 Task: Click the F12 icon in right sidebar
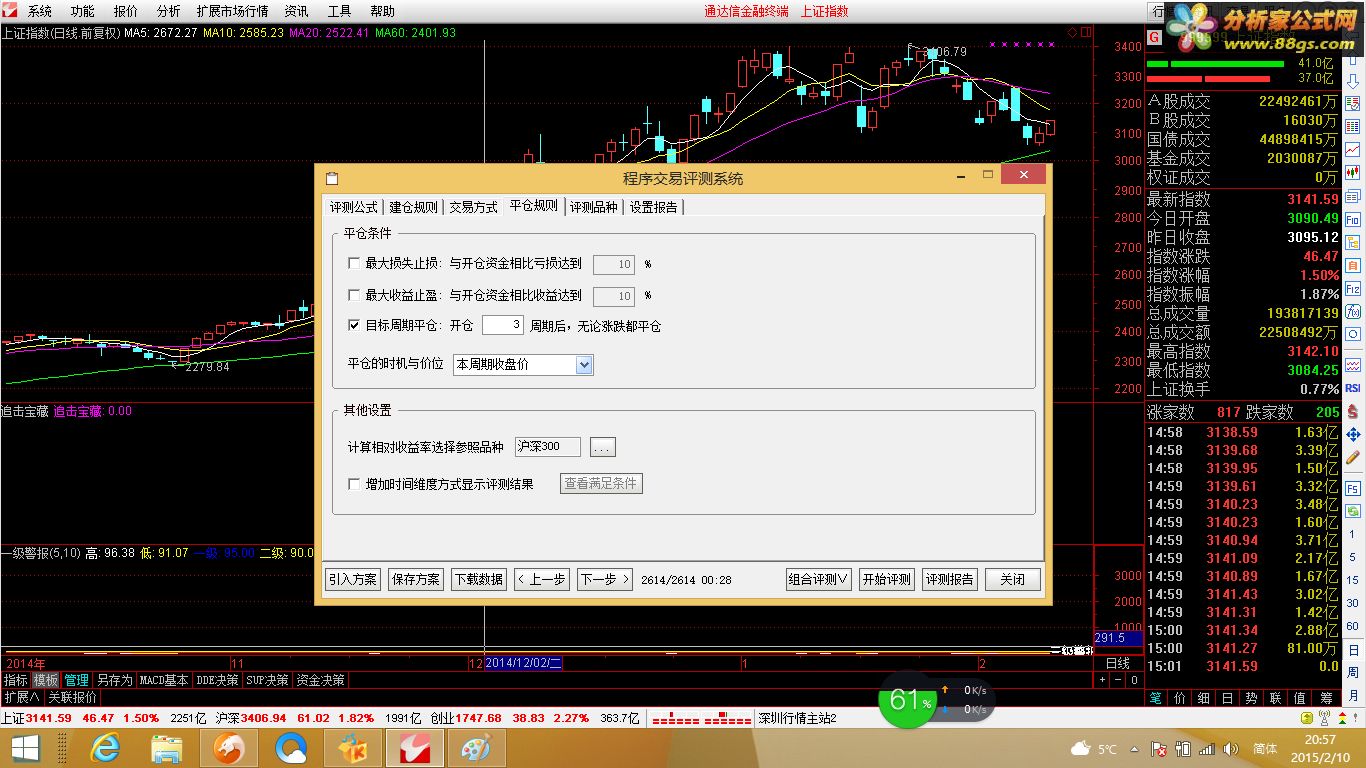[1353, 289]
